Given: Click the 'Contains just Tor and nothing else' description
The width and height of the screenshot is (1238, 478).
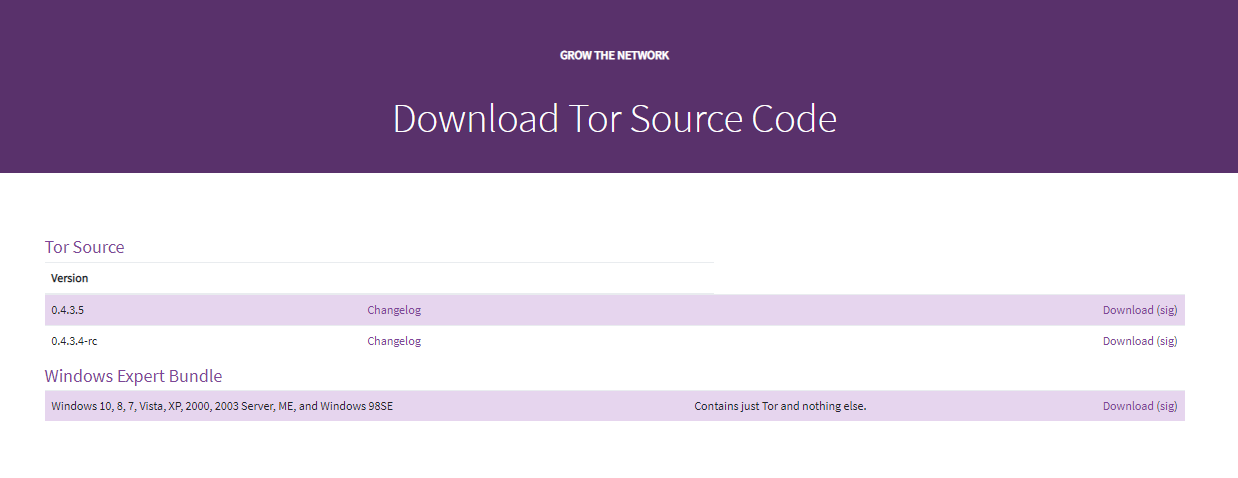Looking at the screenshot, I should [780, 406].
